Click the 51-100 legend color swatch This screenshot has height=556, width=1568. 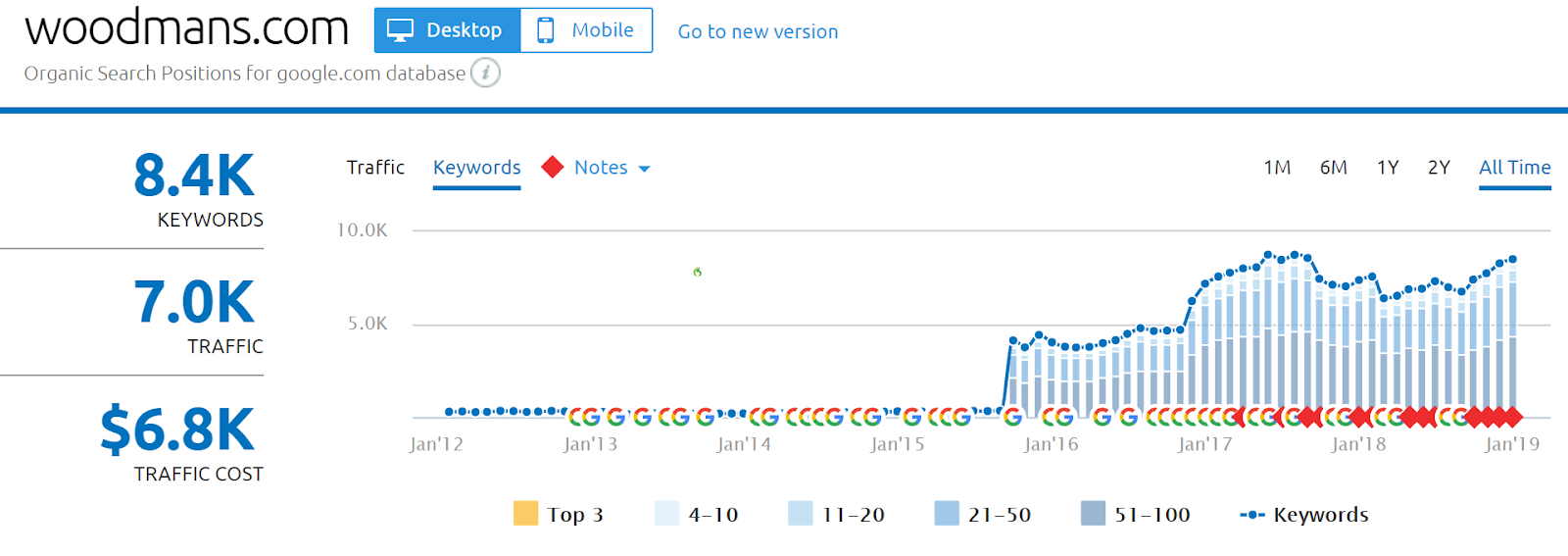(x=1093, y=514)
